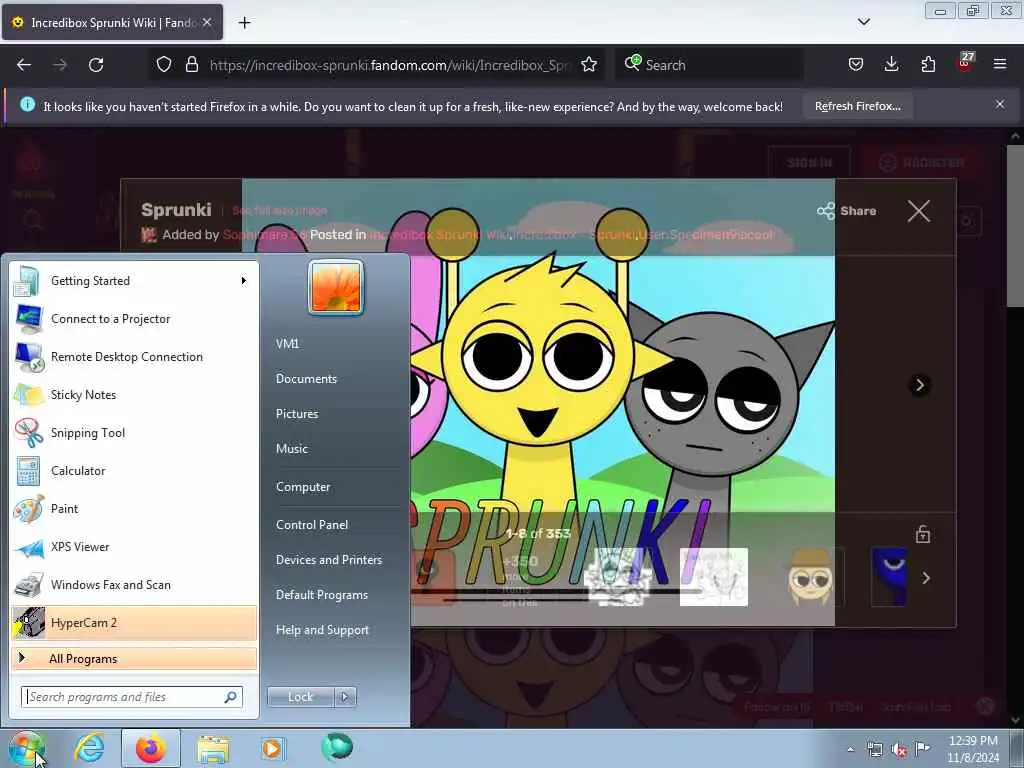Click the Start menu search magnifier icon
The width and height of the screenshot is (1024, 768).
click(230, 697)
